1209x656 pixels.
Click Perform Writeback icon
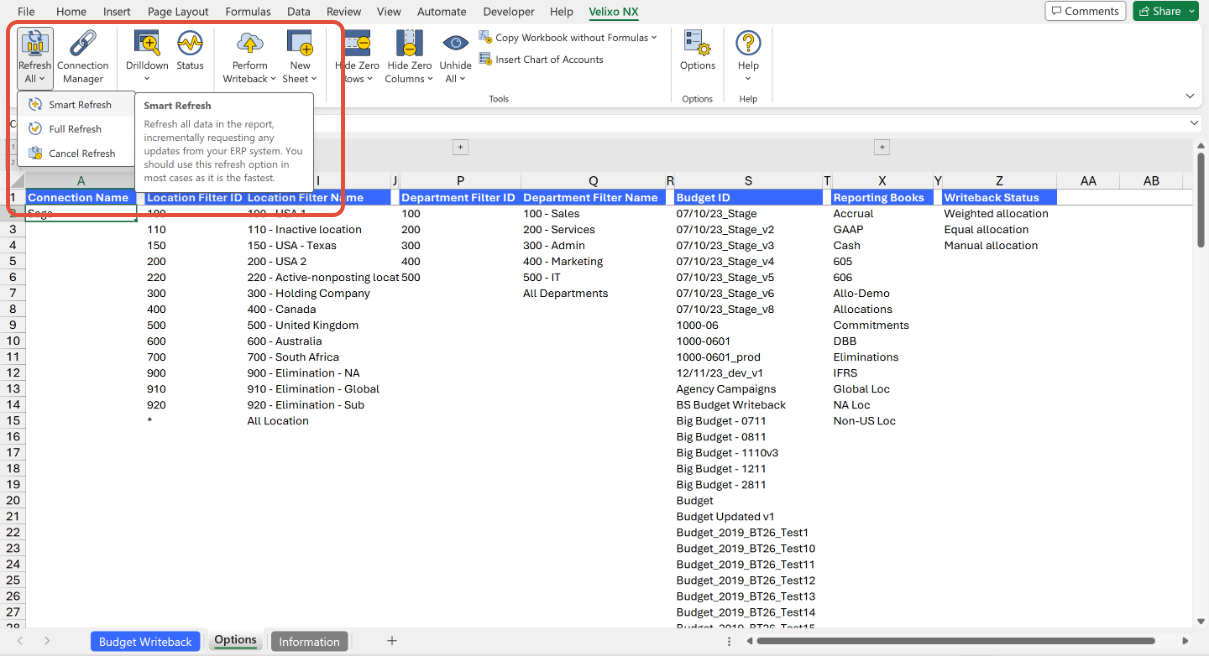tap(249, 45)
